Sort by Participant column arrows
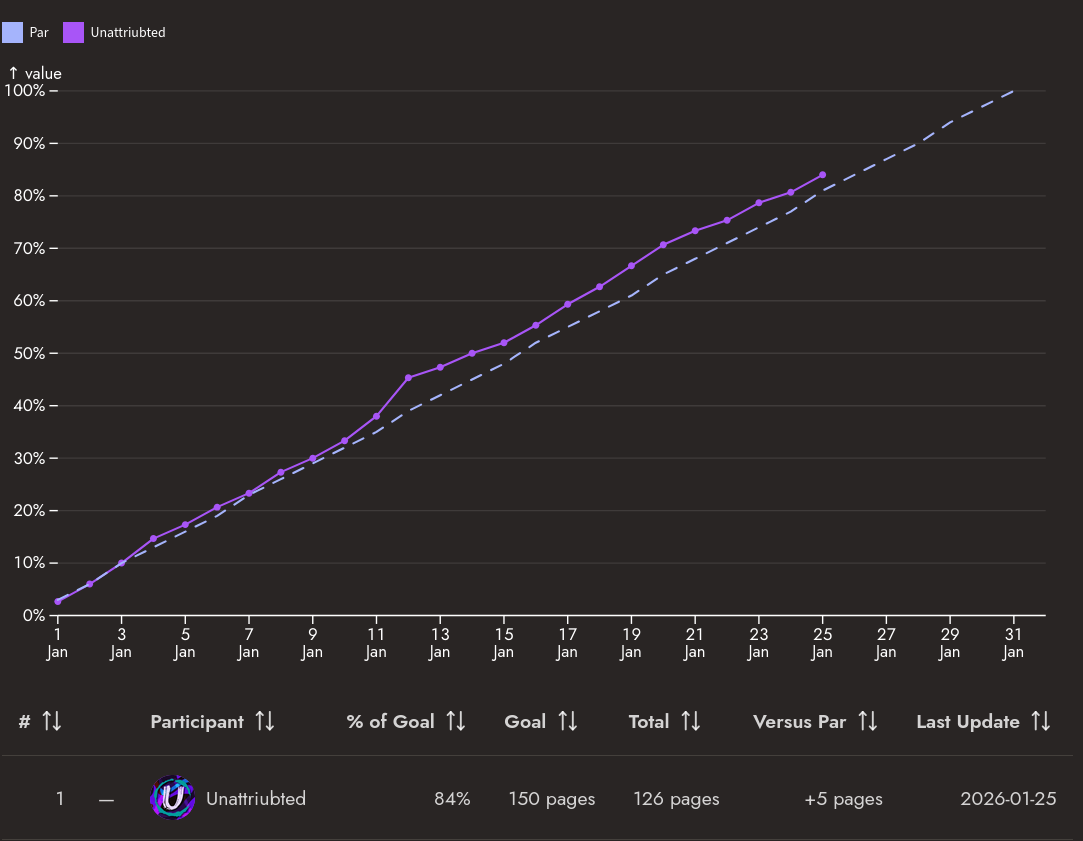This screenshot has width=1083, height=841. point(265,722)
